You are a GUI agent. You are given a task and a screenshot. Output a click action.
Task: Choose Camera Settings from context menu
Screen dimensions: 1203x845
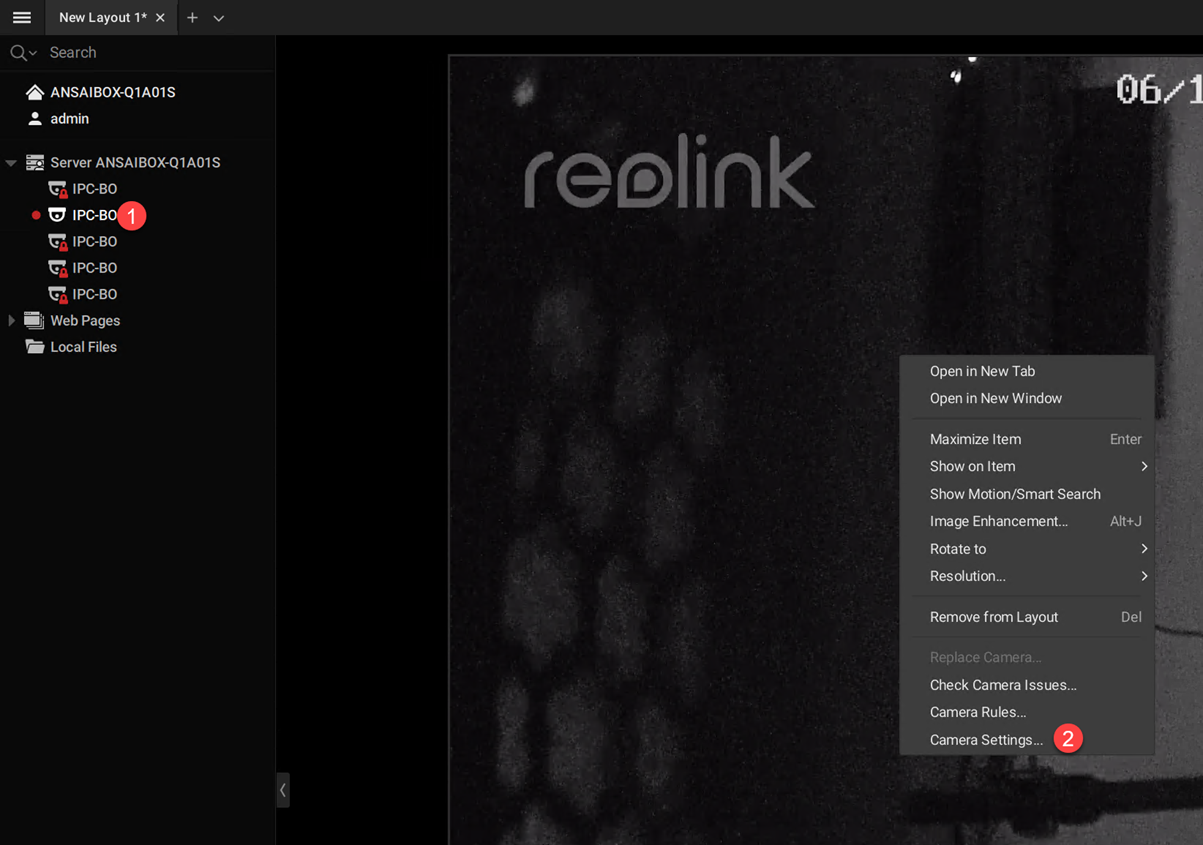tap(986, 740)
